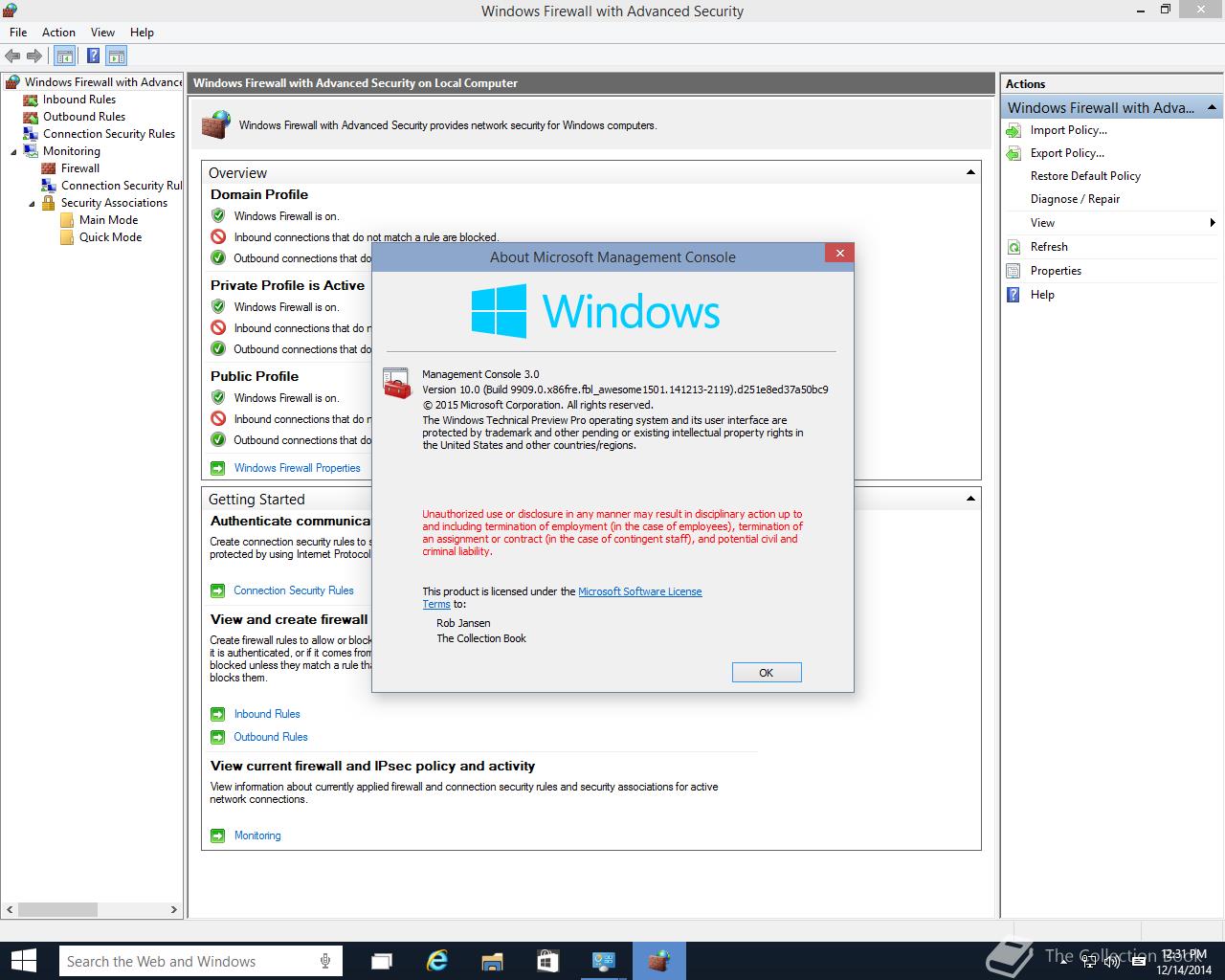Choose Diagnose / Repair action
This screenshot has width=1225, height=980.
click(1075, 199)
